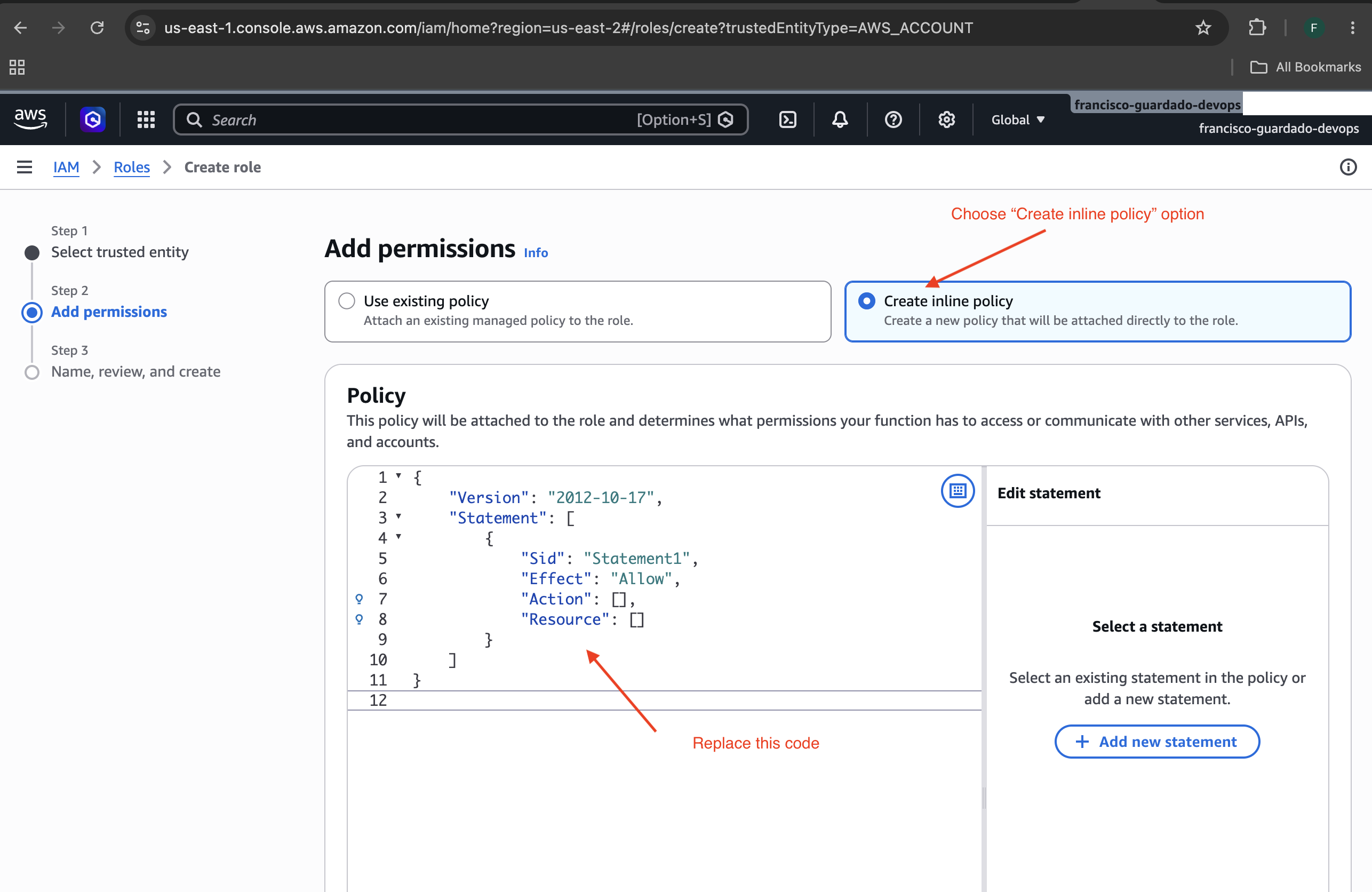Click the "Version" key in the editor
Screen dimensions: 1372x892
click(489, 498)
